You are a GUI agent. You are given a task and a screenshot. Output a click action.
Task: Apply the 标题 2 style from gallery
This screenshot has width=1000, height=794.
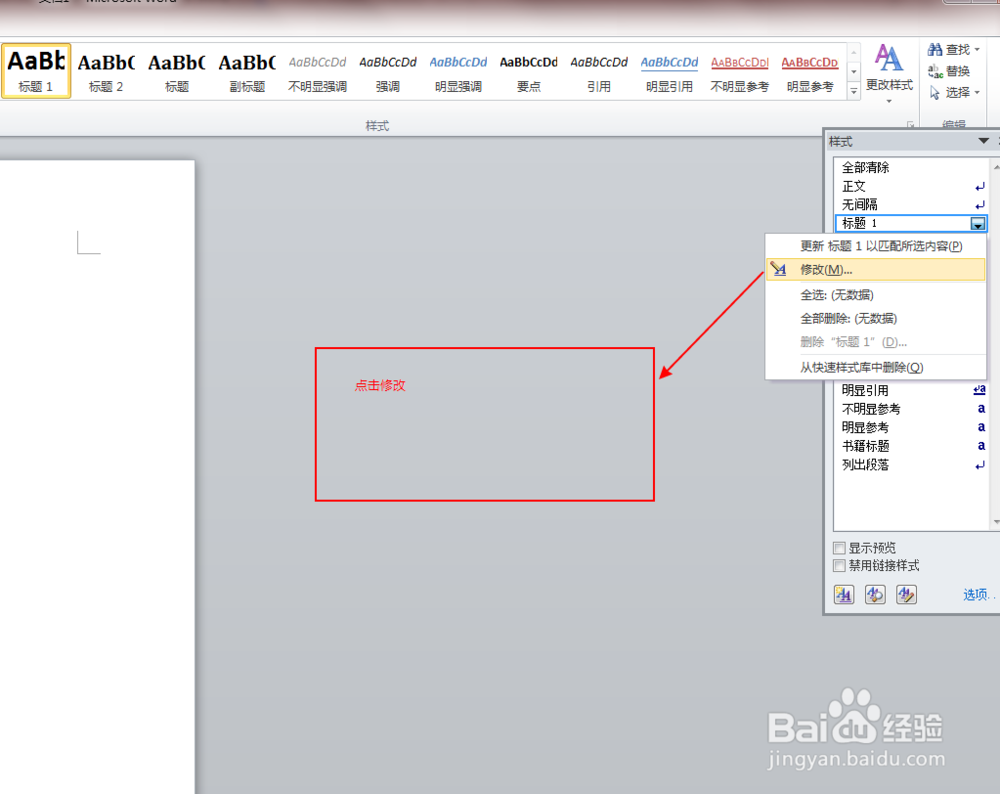106,71
